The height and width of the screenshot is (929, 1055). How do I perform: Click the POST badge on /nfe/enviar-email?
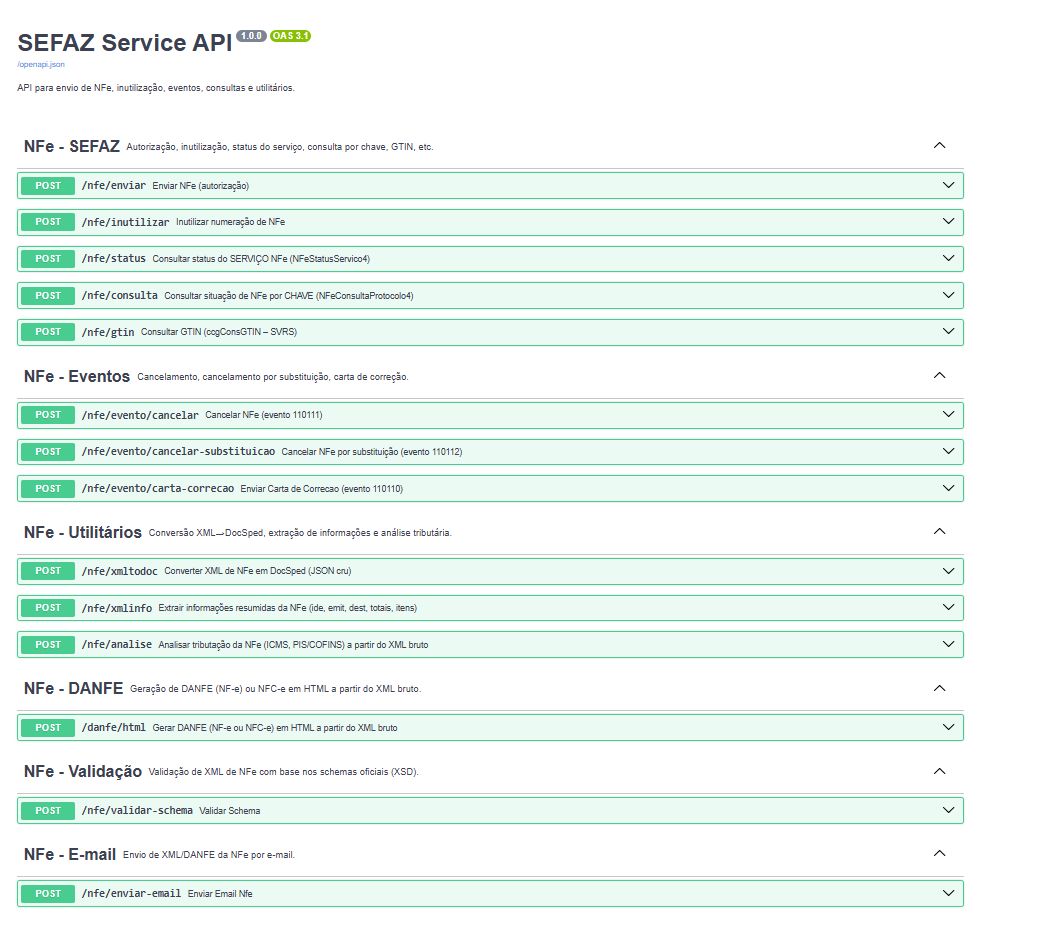pyautogui.click(x=46, y=893)
